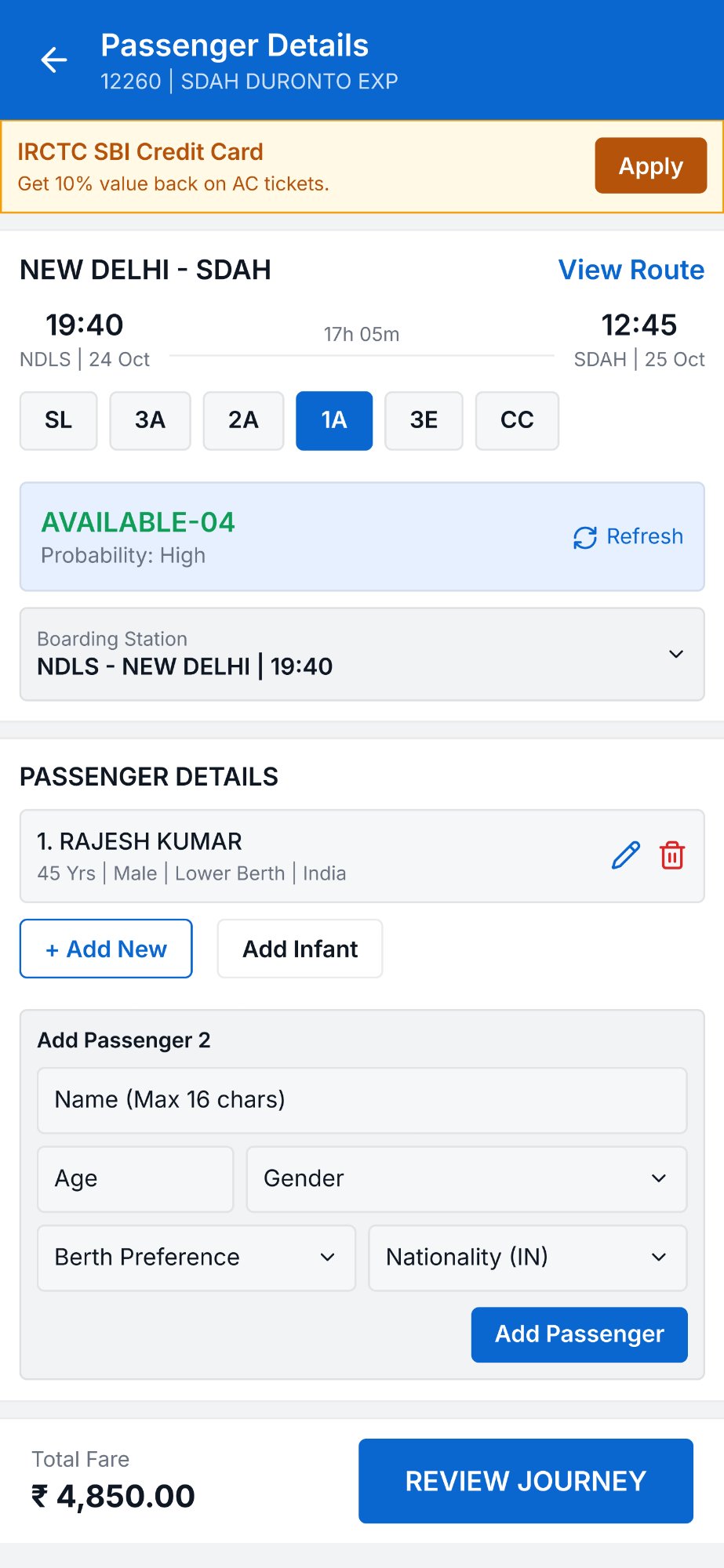The width and height of the screenshot is (724, 1568).
Task: Select the SL class tab
Action: coord(58,420)
